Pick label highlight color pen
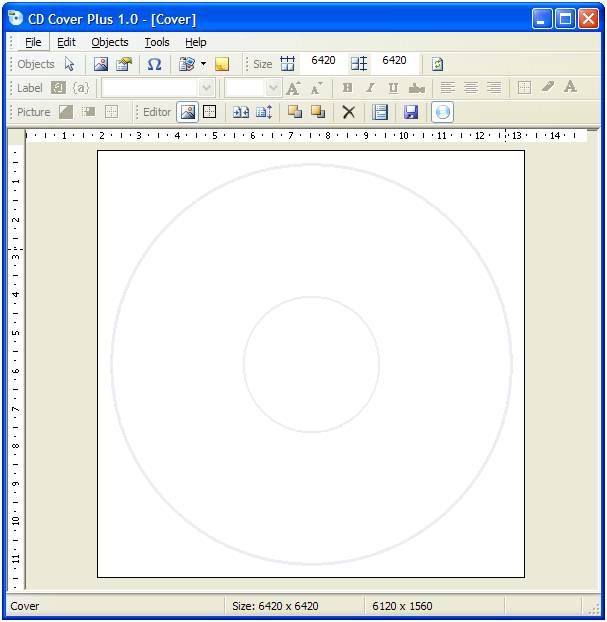Image resolution: width=607 pixels, height=622 pixels. 548,87
